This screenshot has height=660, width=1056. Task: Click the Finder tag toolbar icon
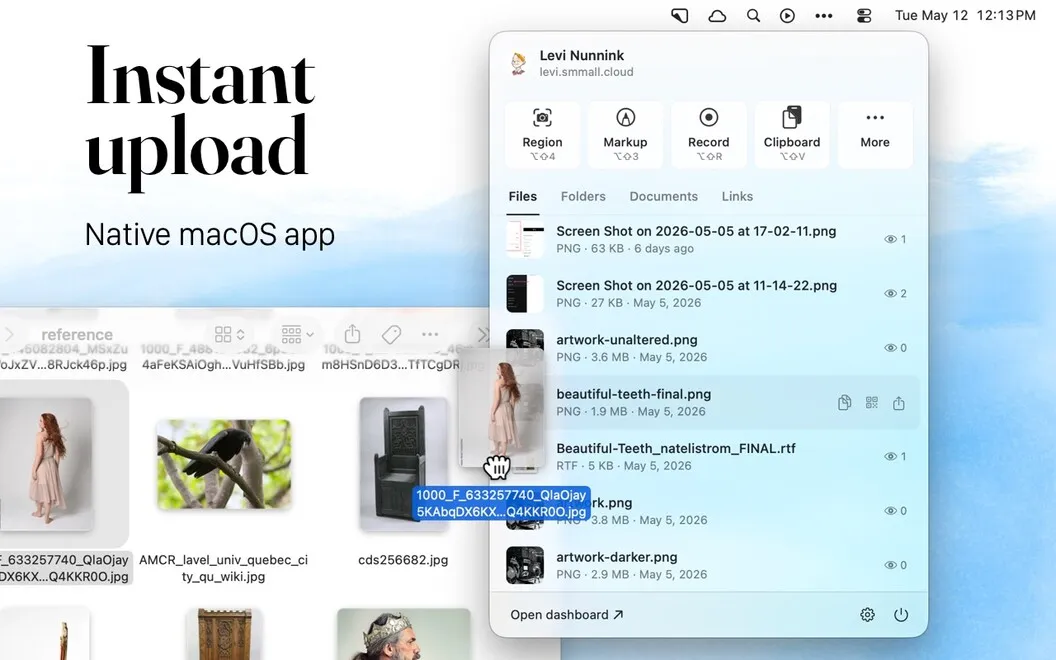[391, 334]
